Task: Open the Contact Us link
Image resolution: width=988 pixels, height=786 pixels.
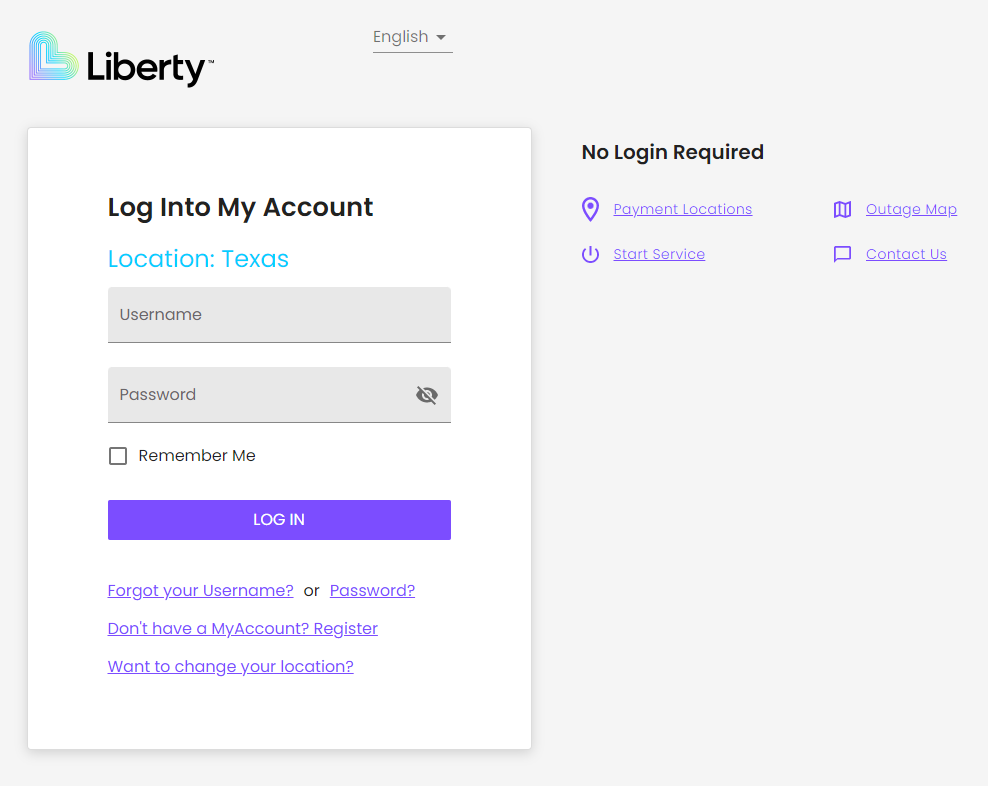Action: tap(906, 254)
